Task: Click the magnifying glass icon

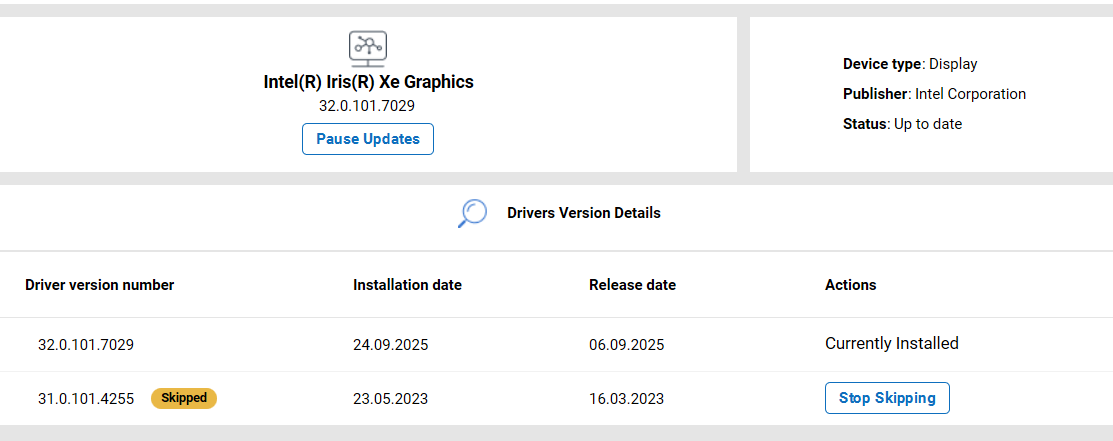Action: (472, 213)
